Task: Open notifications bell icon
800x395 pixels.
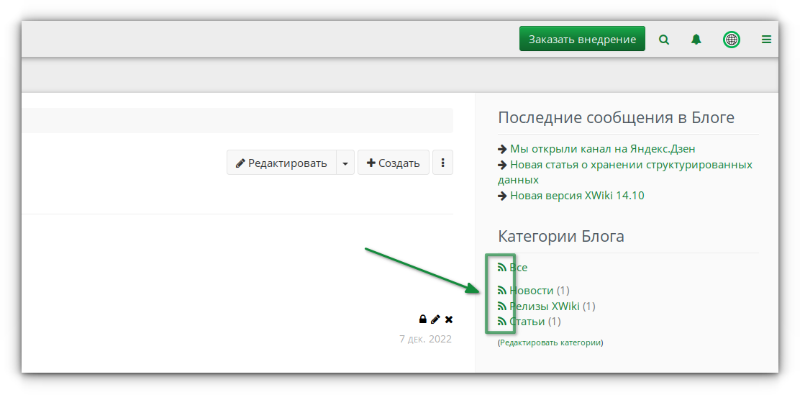Action: click(696, 39)
